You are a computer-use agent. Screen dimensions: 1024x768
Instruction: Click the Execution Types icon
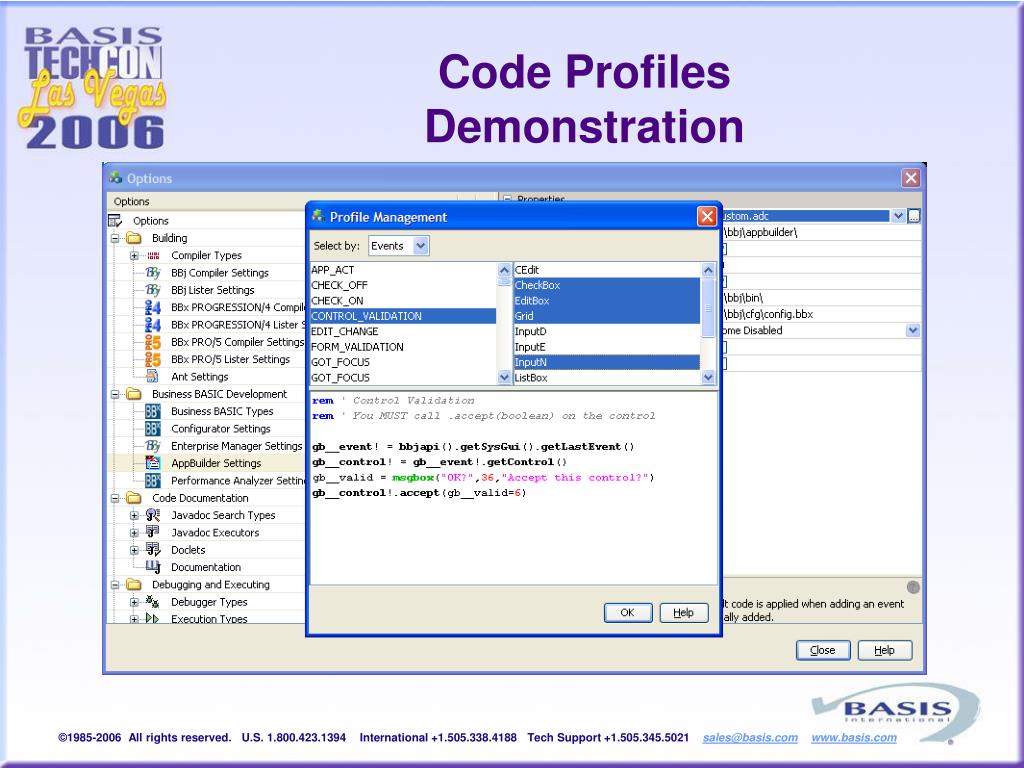(153, 618)
